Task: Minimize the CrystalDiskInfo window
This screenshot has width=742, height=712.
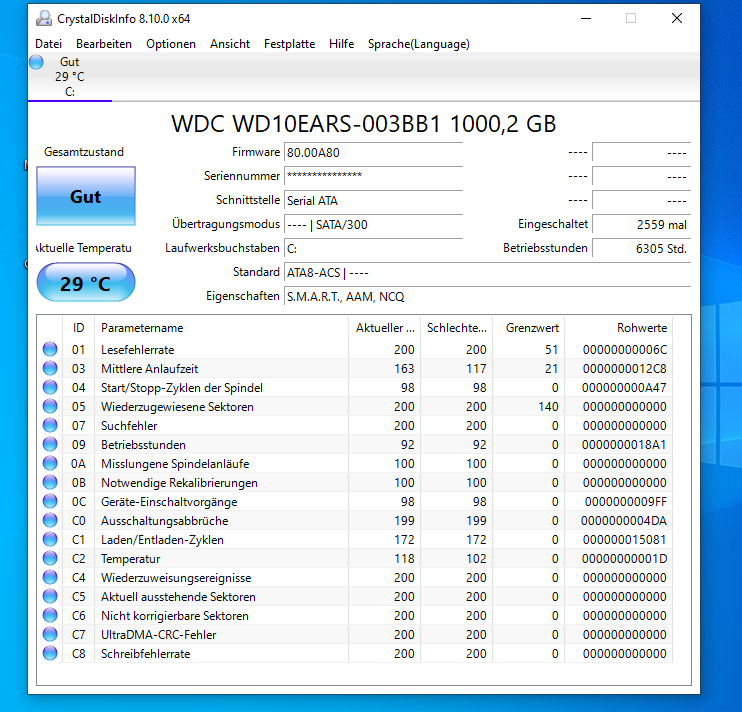Action: point(586,18)
